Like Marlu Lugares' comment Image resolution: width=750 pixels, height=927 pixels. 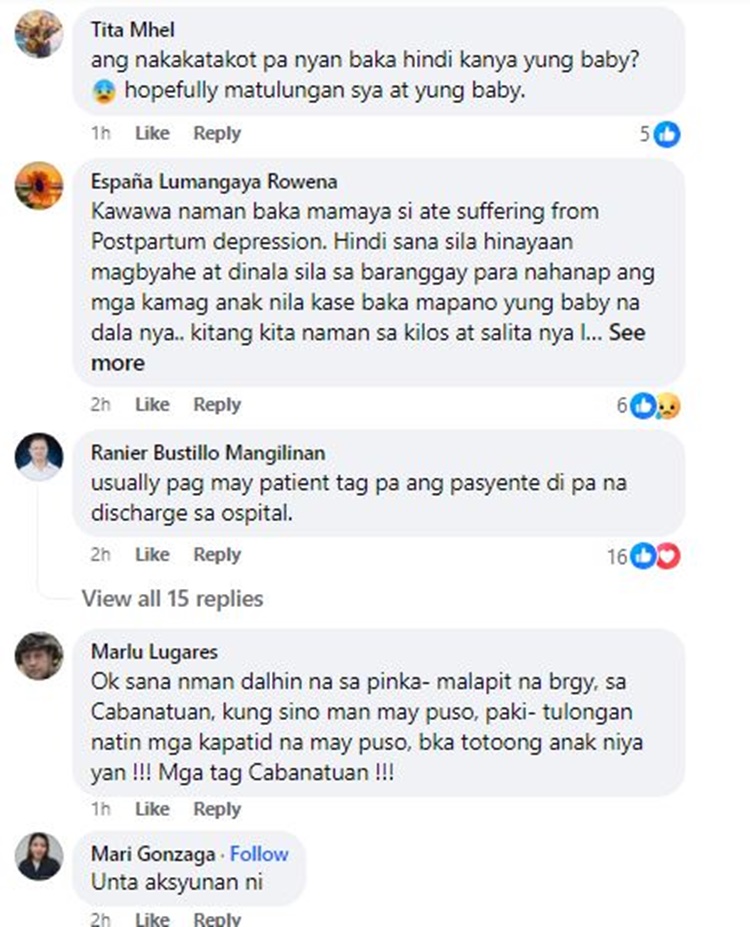152,809
